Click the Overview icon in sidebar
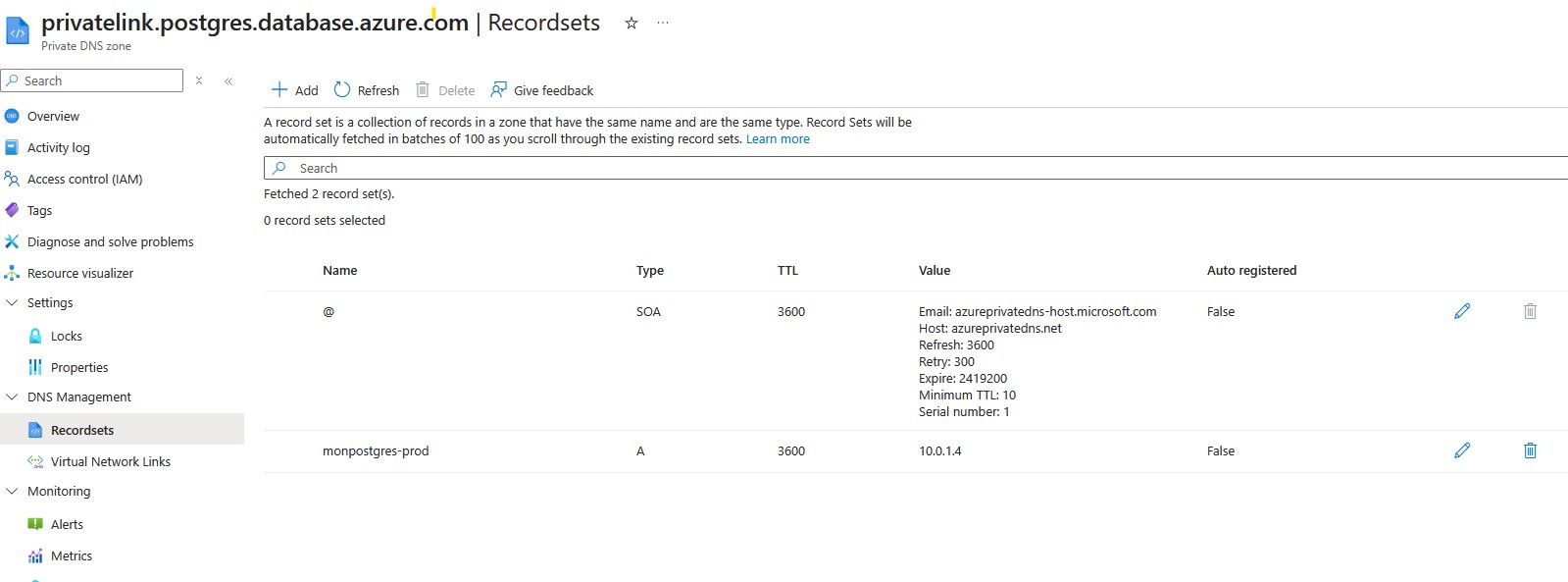The height and width of the screenshot is (582, 1568). (x=12, y=116)
